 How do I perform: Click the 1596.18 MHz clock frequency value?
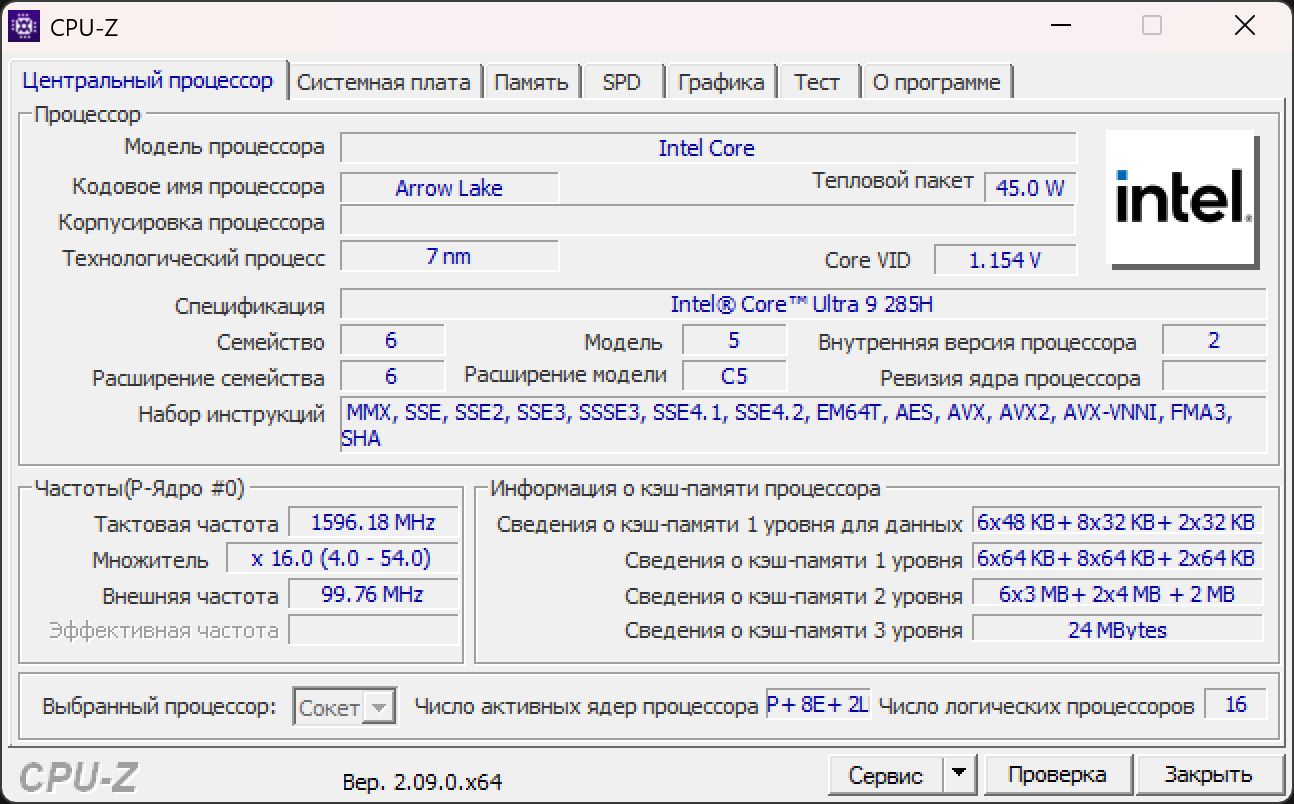tap(373, 522)
